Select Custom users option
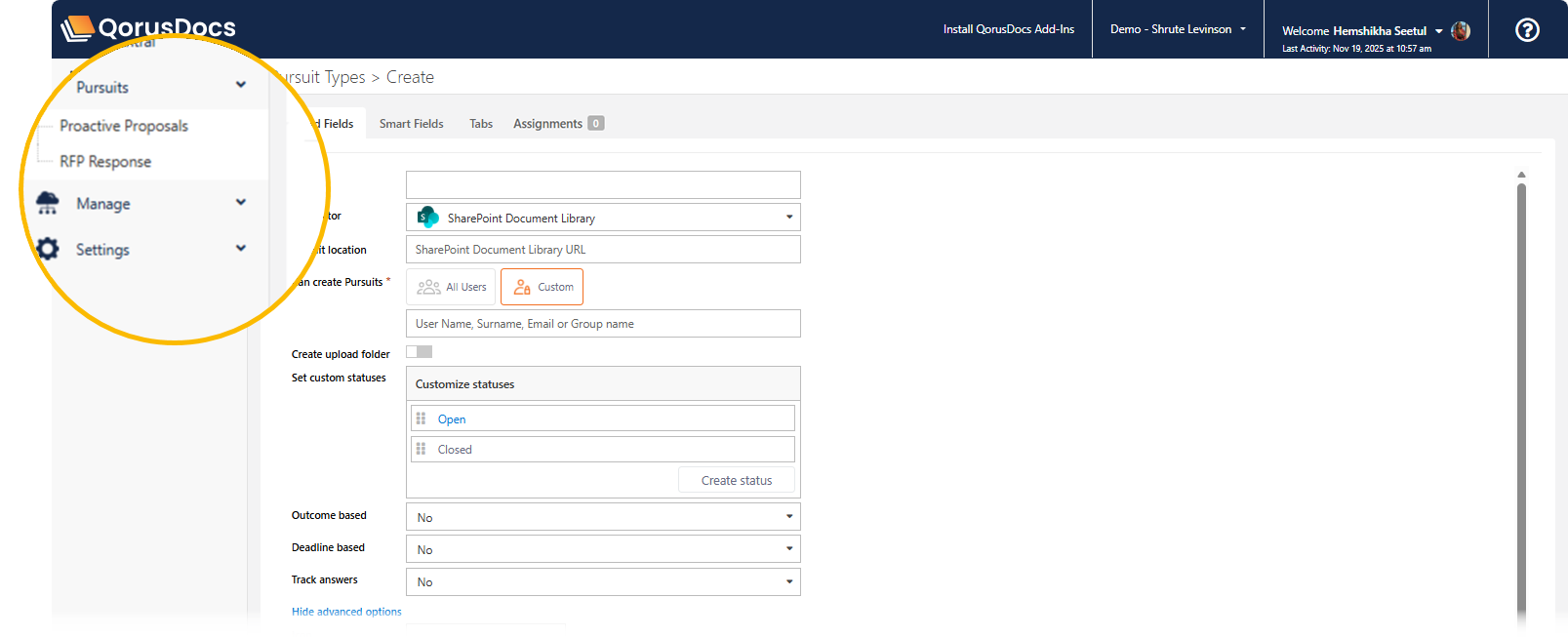1568x638 pixels. tap(543, 287)
